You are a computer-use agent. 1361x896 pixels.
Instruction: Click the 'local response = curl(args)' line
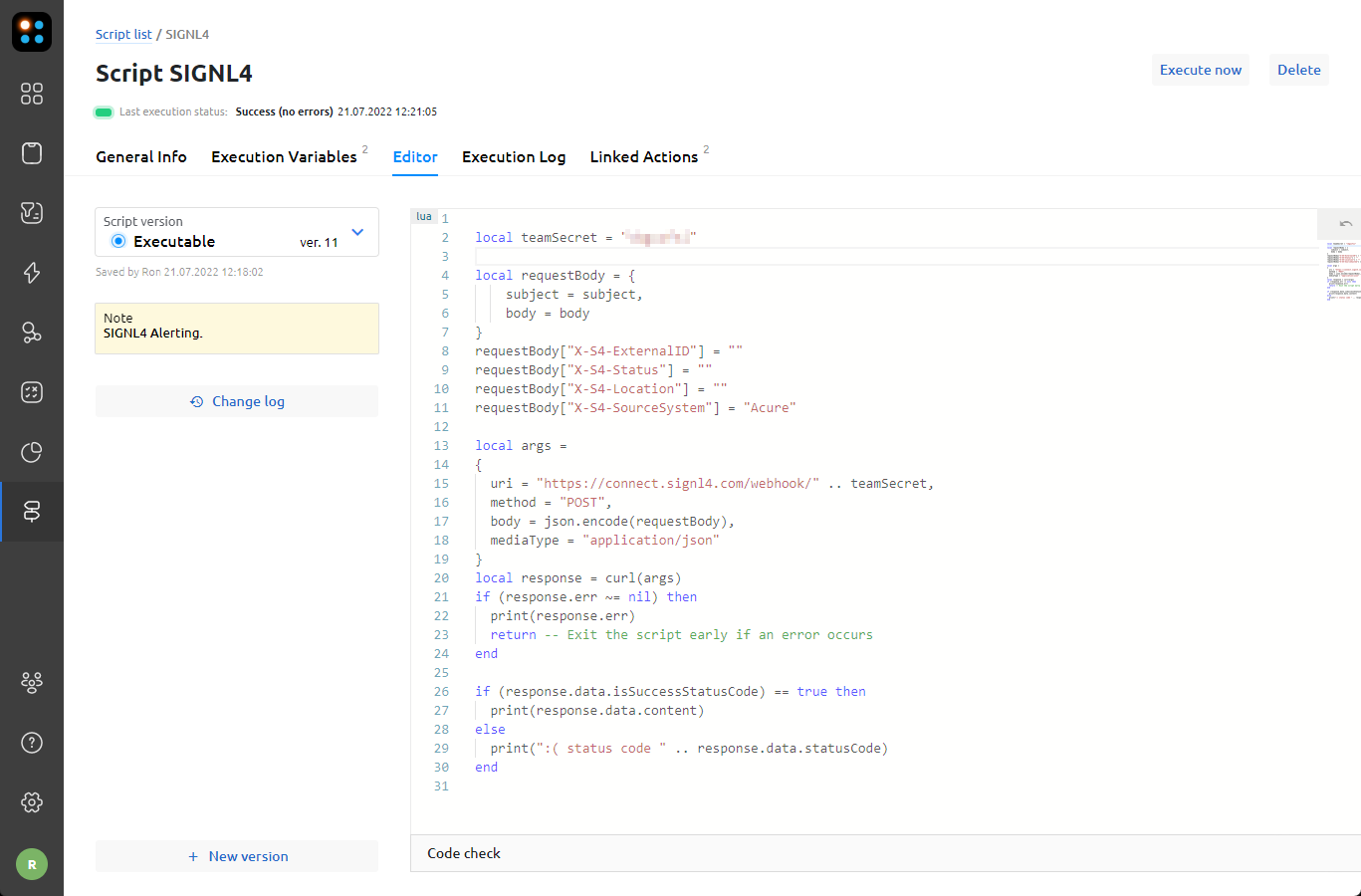(x=578, y=577)
